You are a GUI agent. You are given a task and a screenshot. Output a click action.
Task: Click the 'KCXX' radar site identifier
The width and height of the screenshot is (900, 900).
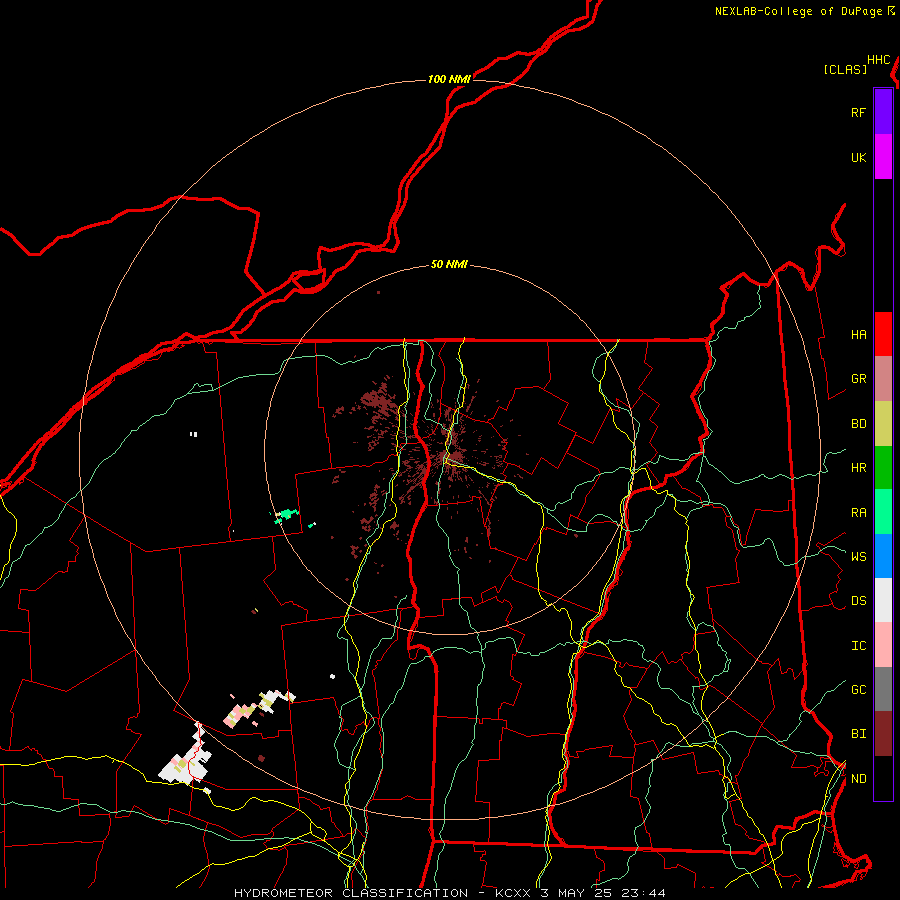513,893
